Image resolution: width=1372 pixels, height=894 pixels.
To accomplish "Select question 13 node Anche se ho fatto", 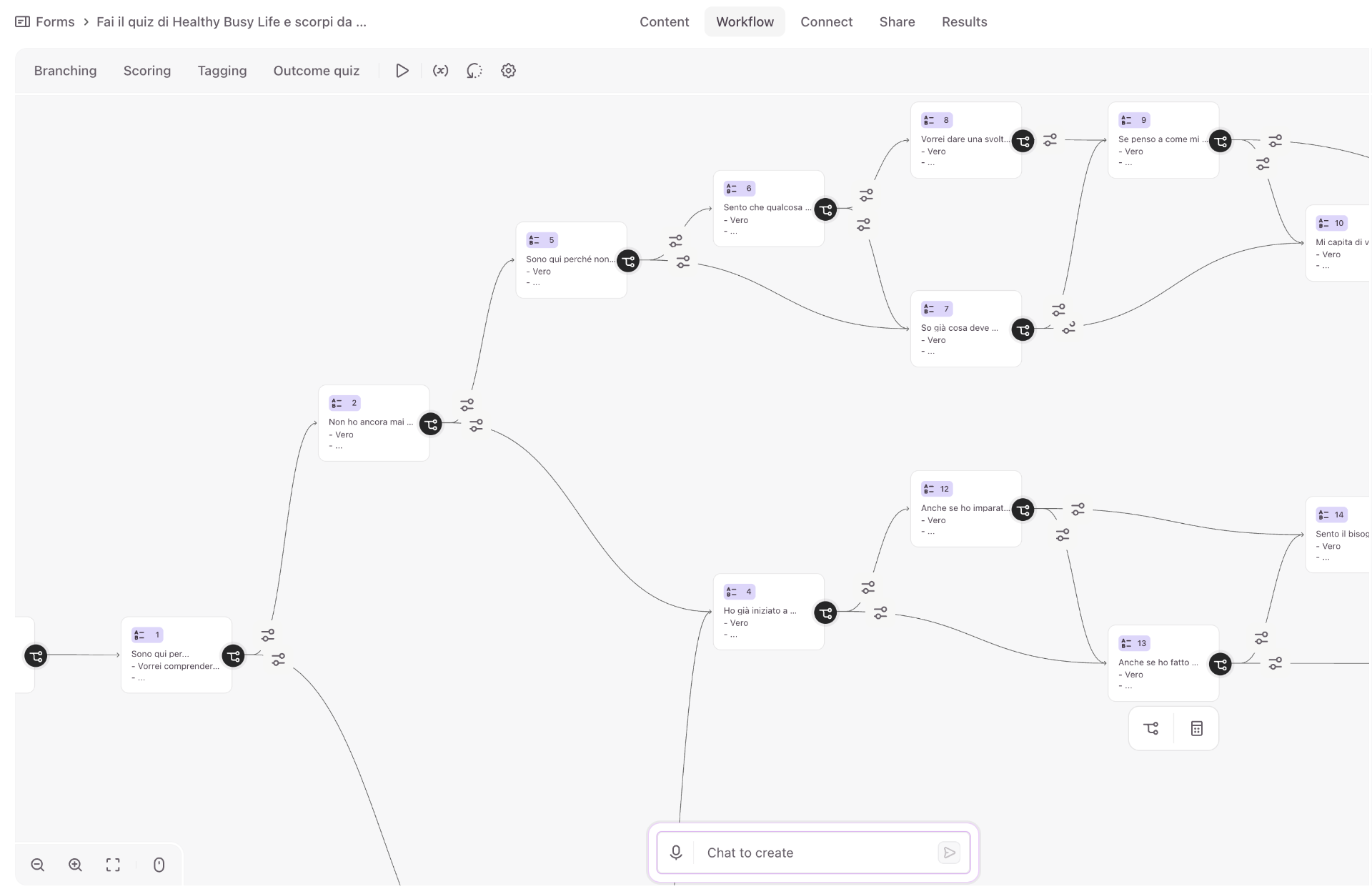I will click(1163, 663).
